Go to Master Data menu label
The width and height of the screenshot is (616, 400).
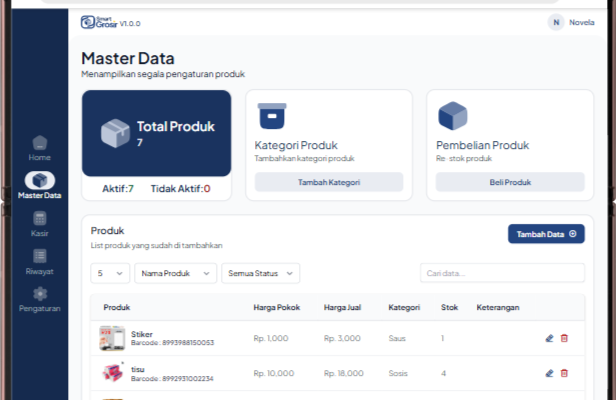(x=40, y=195)
